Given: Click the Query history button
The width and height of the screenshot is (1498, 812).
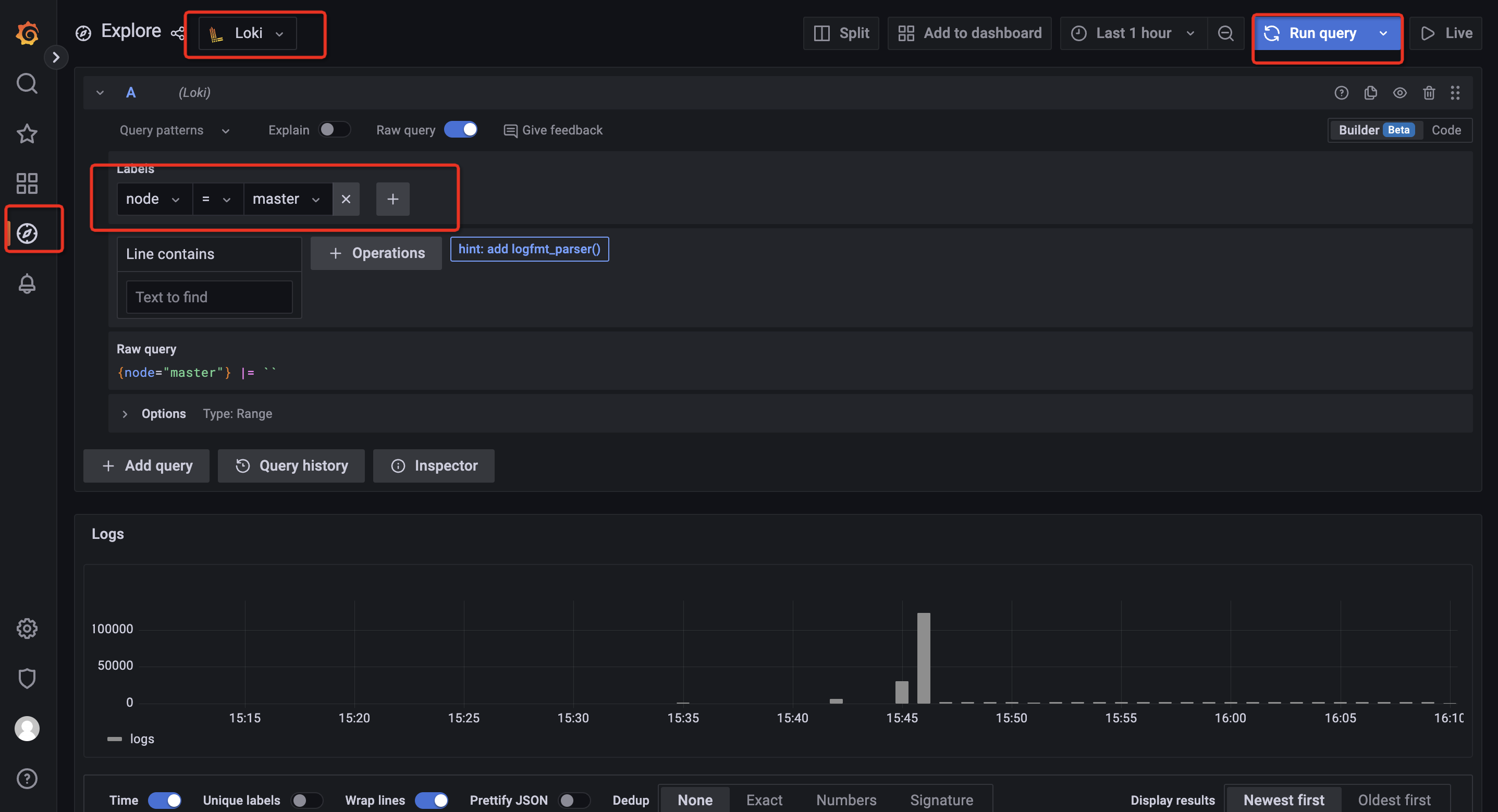Looking at the screenshot, I should 291,465.
